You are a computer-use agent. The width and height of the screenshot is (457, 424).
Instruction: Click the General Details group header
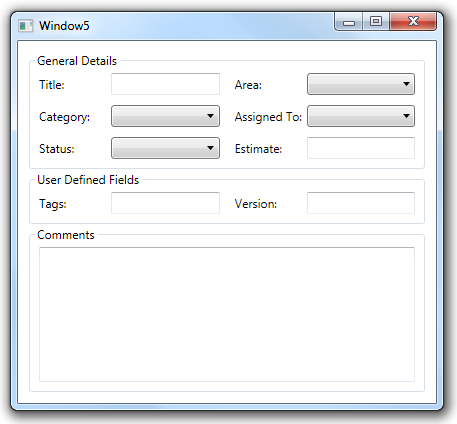77,61
